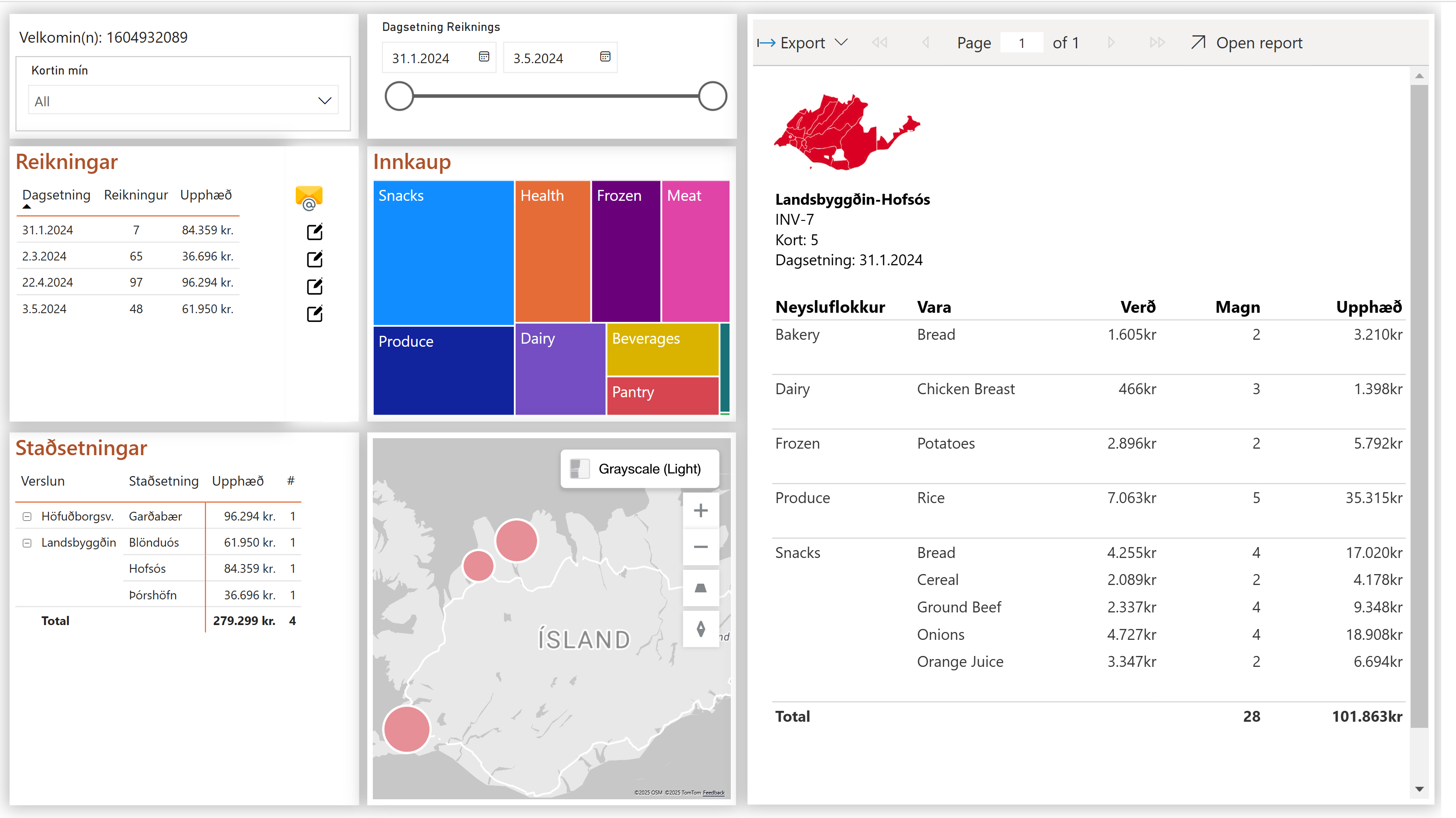Viewport: 1456px width, 818px height.
Task: Open the Kortin mín dropdown
Action: point(183,101)
